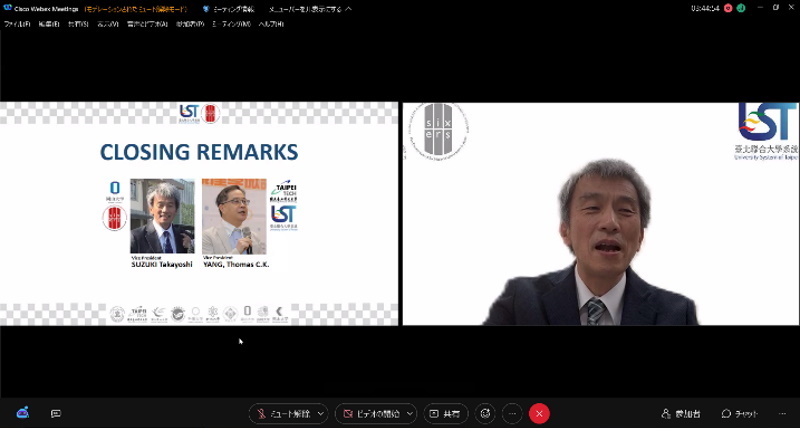Click the green status indicator in the title bar

pos(741,8)
